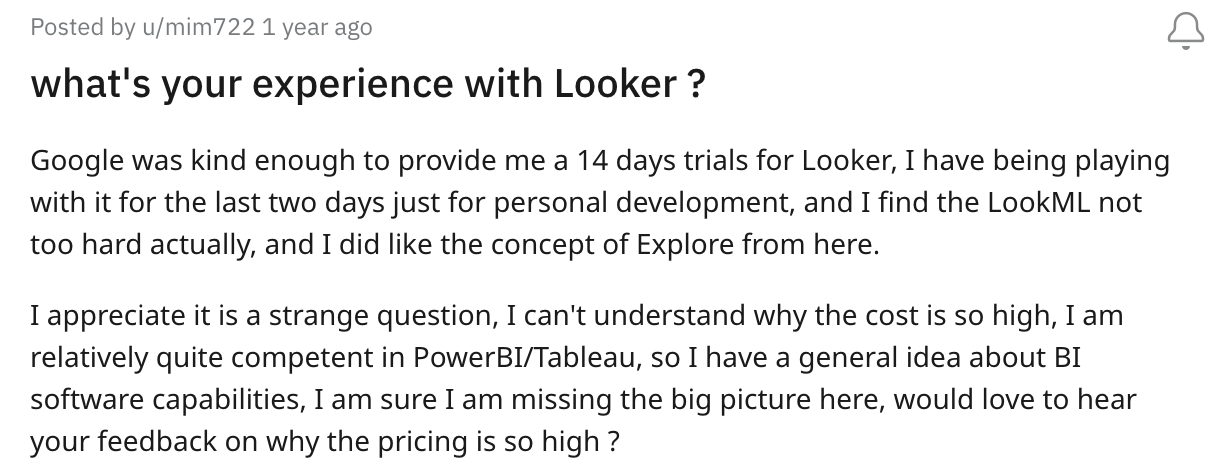The image size is (1212, 474).
Task: Open the post title about Looker experience
Action: (366, 84)
